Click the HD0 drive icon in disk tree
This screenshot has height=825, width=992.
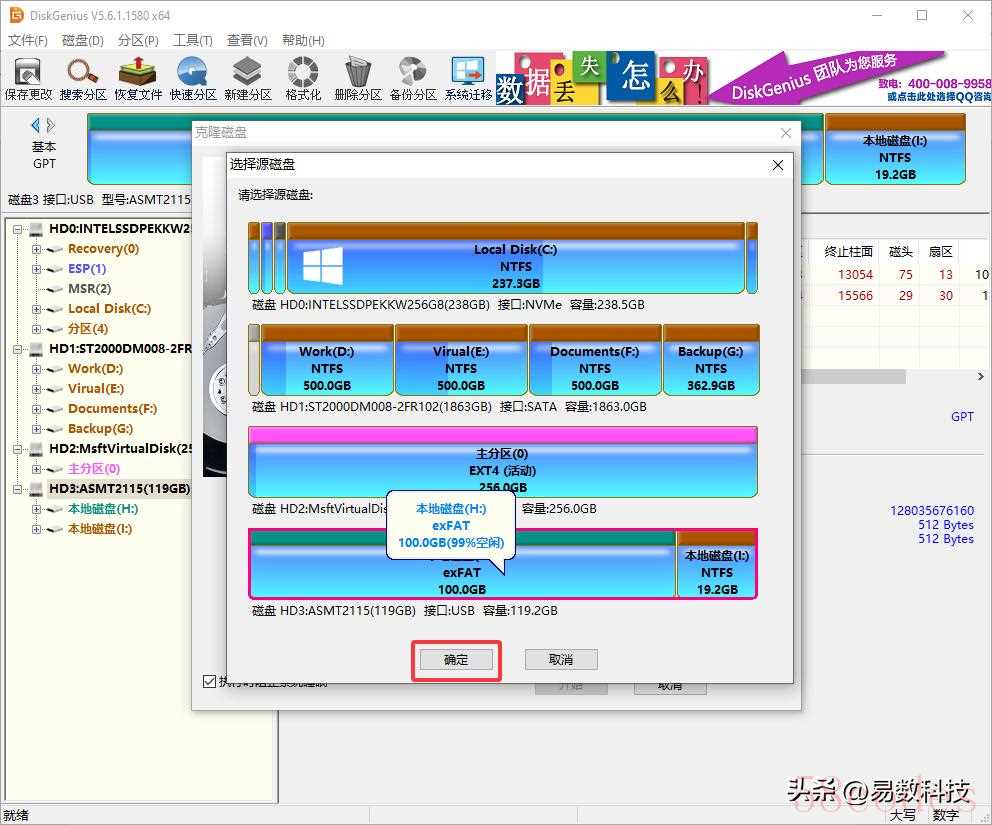pyautogui.click(x=37, y=229)
